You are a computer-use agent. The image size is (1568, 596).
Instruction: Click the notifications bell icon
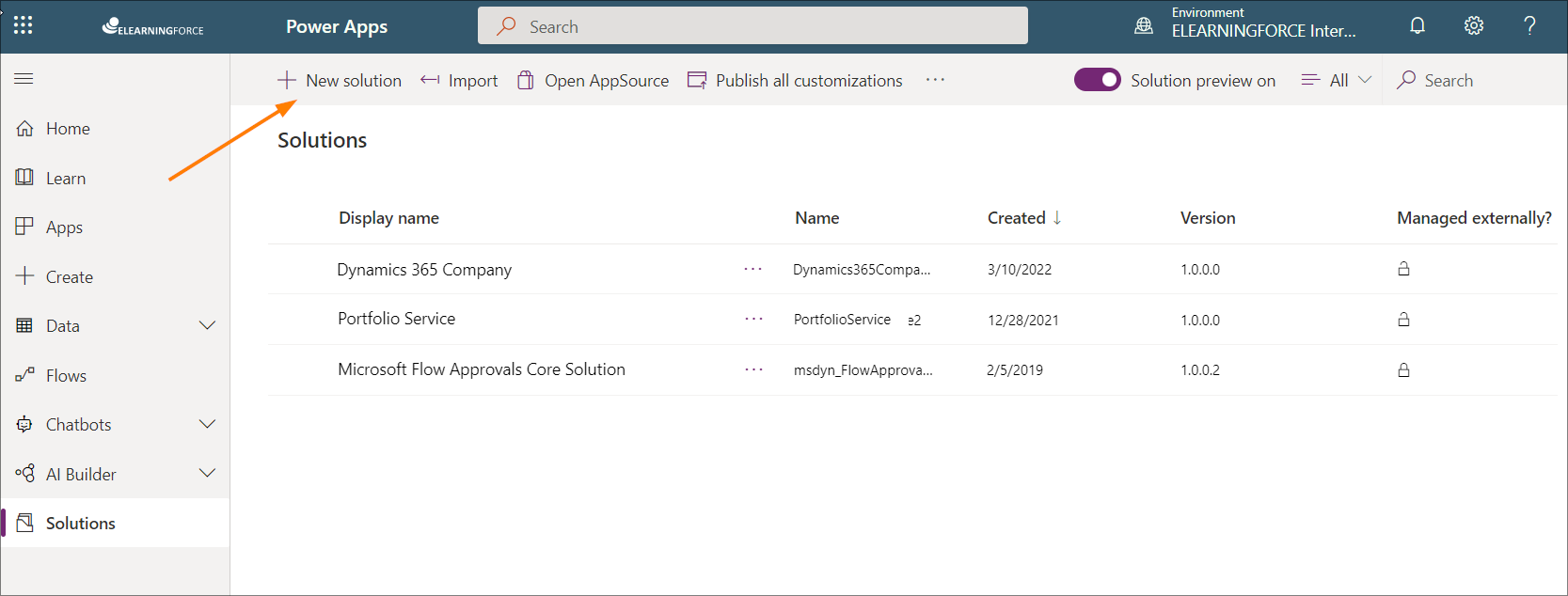[1417, 25]
